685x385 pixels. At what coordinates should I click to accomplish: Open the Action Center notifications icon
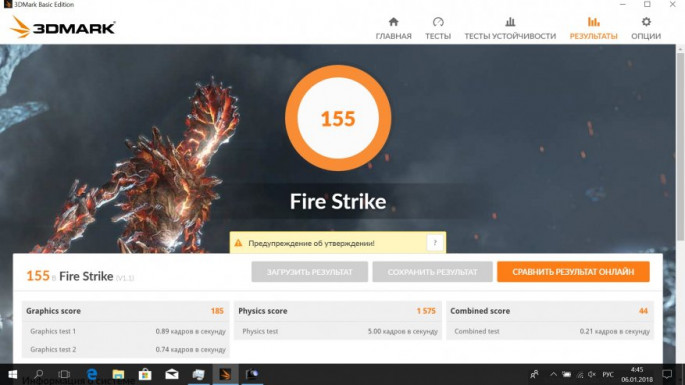click(x=667, y=375)
